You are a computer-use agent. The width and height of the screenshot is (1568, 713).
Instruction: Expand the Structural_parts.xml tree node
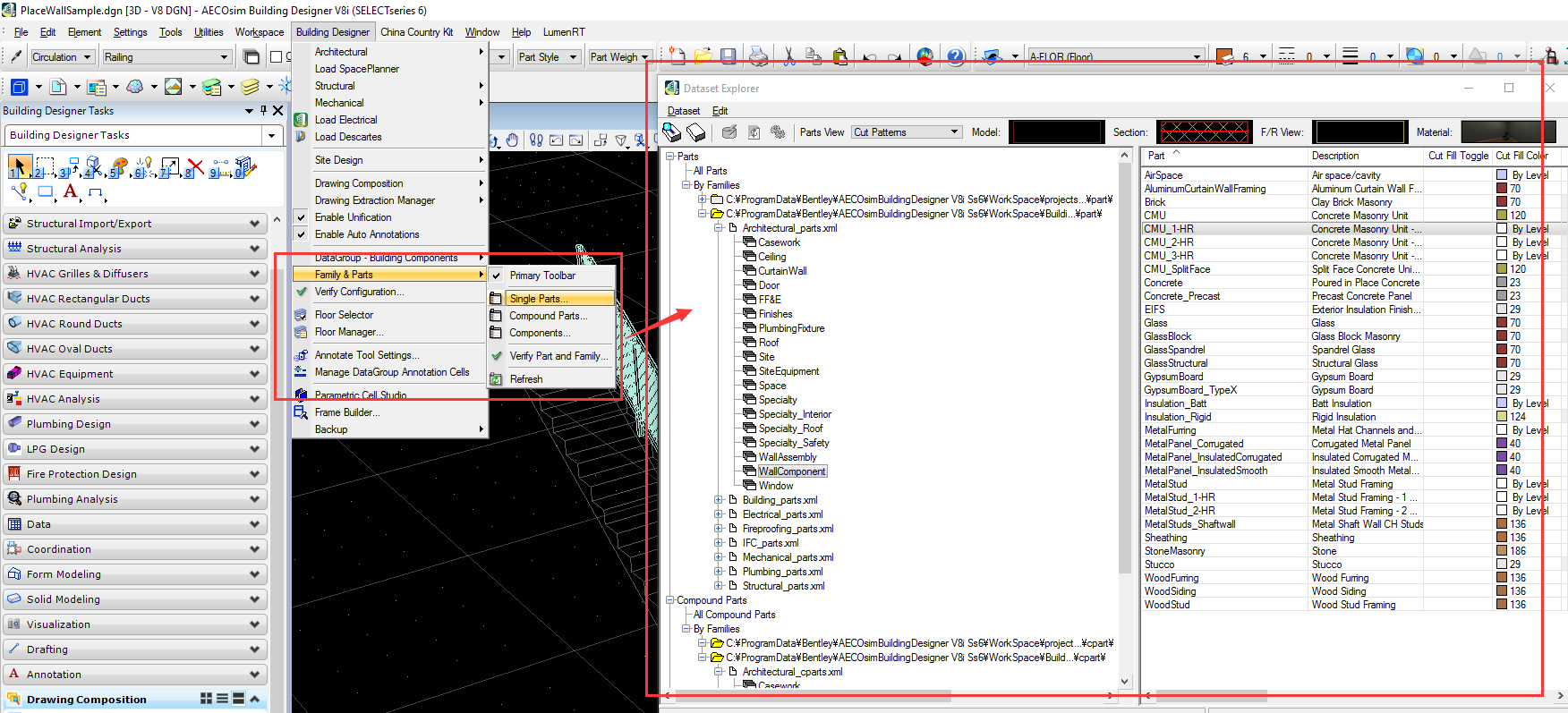(718, 586)
